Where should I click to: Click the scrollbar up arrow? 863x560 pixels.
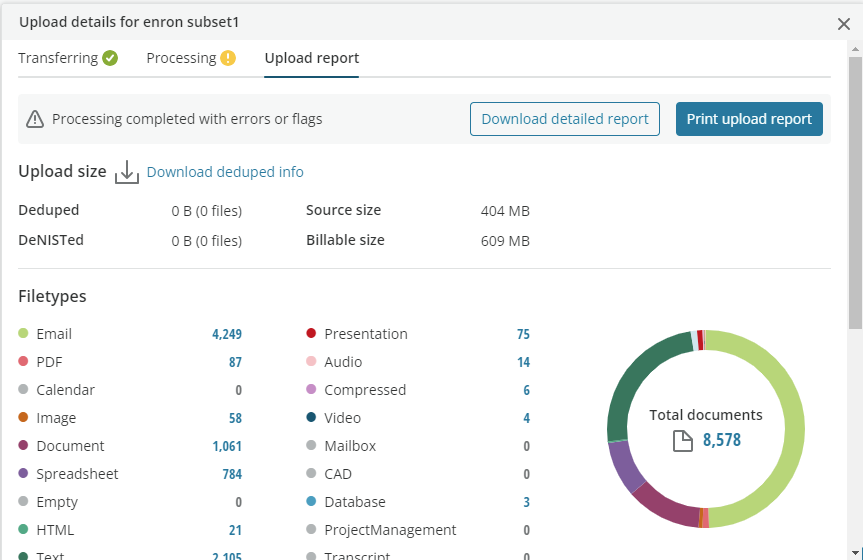coord(855,49)
